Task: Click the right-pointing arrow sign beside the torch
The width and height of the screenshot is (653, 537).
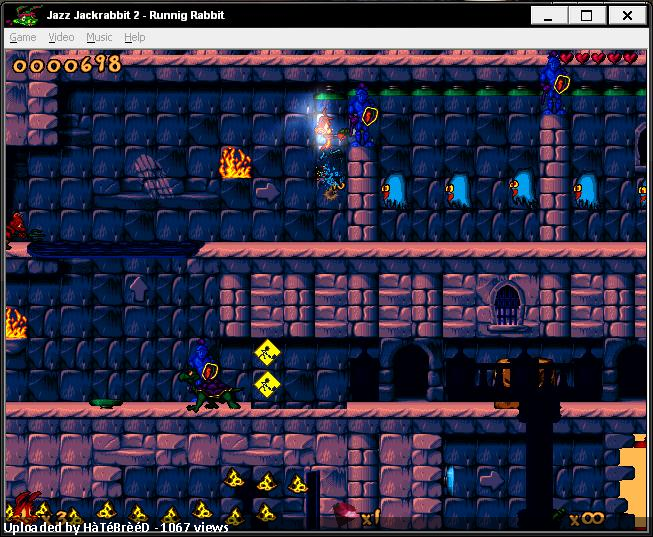Action: pyautogui.click(x=266, y=190)
